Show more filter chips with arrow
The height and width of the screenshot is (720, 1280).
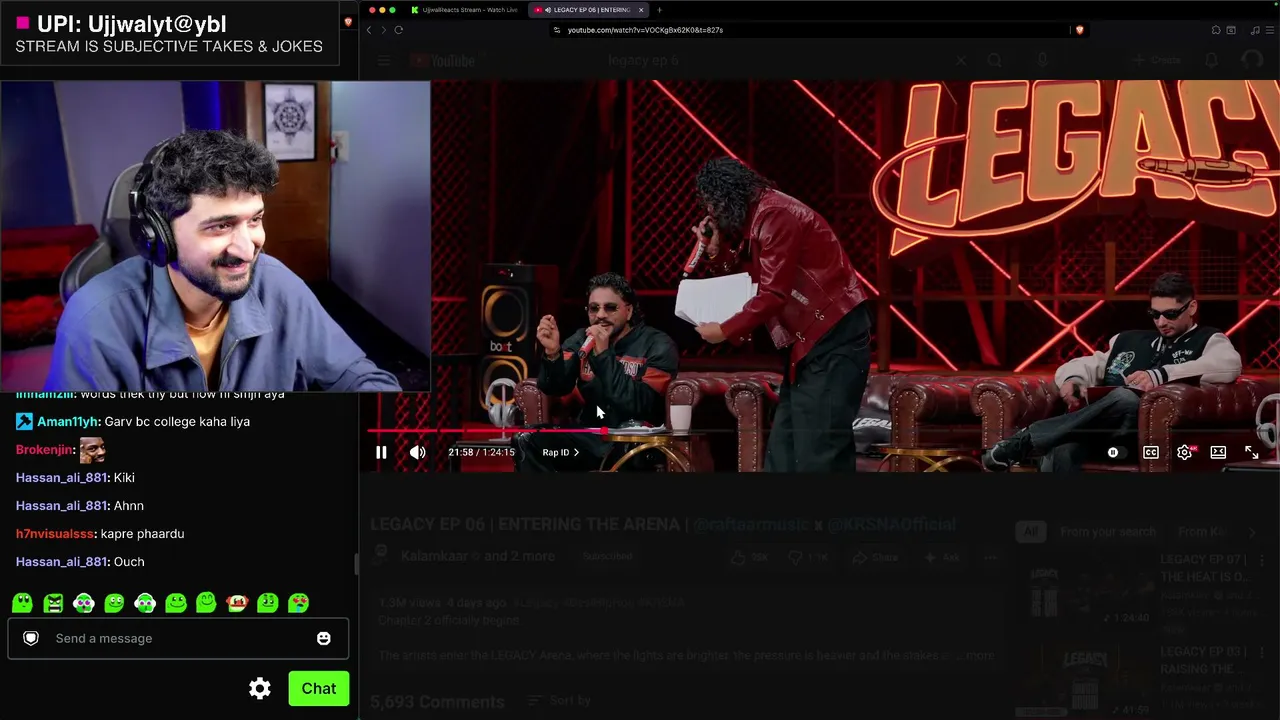(x=1252, y=532)
